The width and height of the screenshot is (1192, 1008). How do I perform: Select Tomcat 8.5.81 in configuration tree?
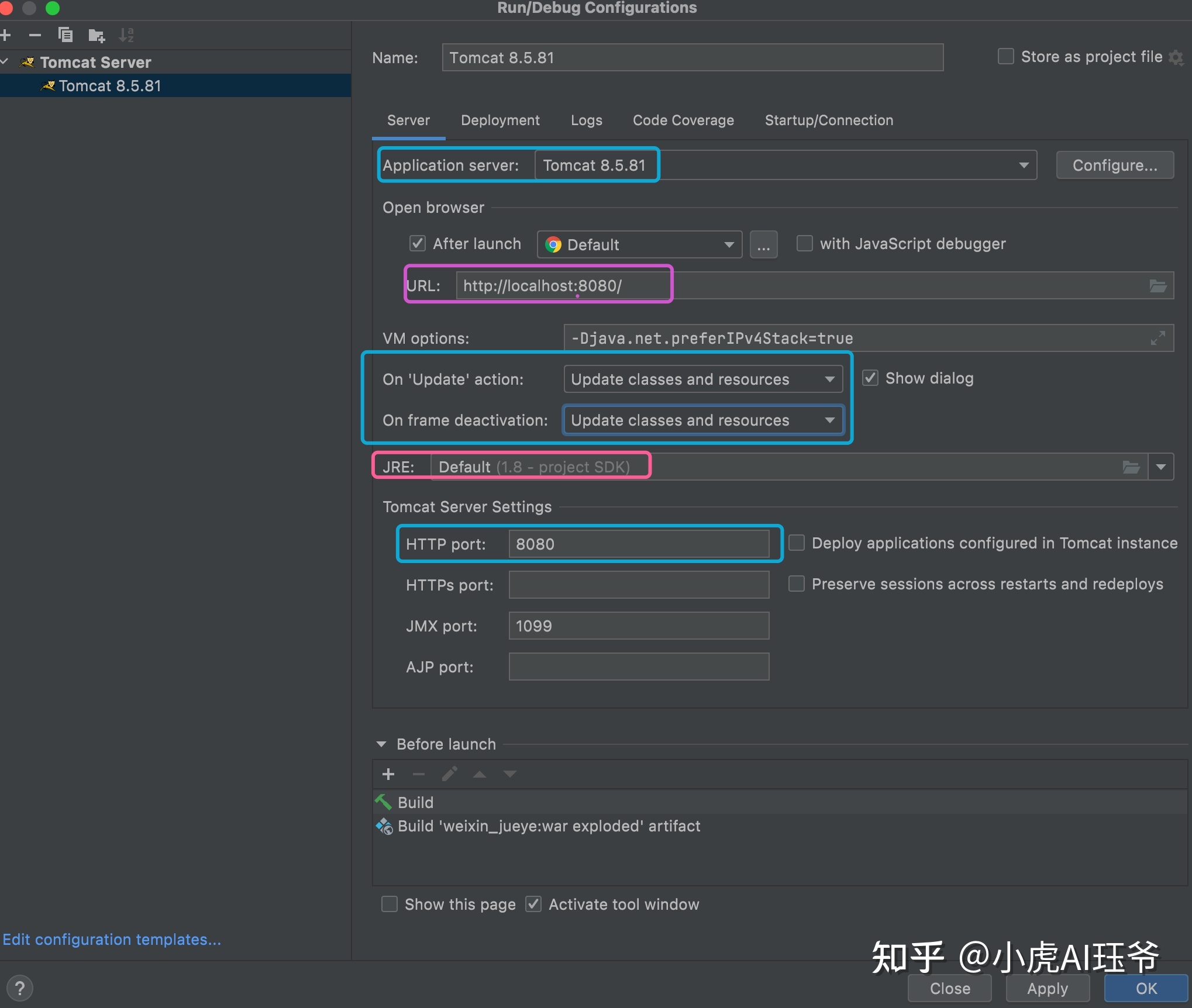(175, 86)
